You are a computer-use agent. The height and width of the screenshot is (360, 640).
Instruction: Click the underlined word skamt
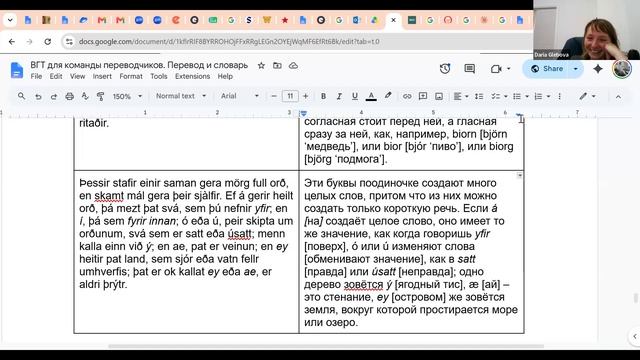coord(109,196)
